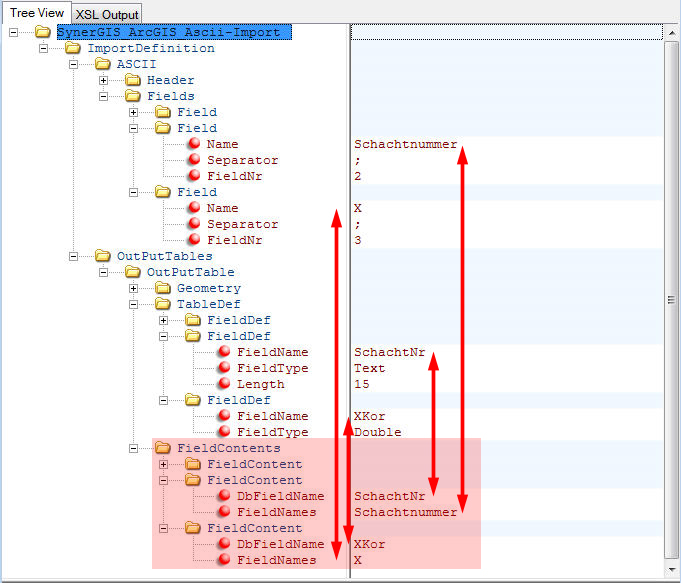Viewport: 681px width, 583px height.
Task: Click the red bullet icon beside Length
Action: (224, 384)
